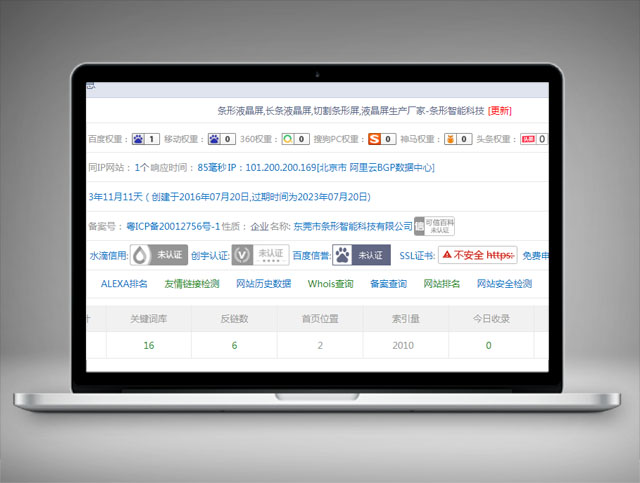Viewport: 640px width, 483px height.
Task: Click the 今日收录 column header
Action: point(491,319)
